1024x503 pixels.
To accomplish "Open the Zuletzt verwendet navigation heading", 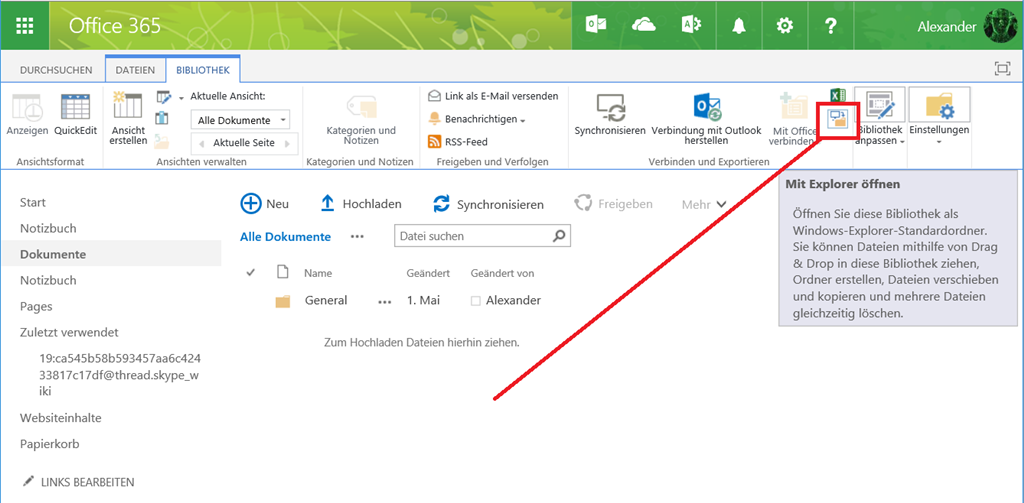I will [x=69, y=333].
